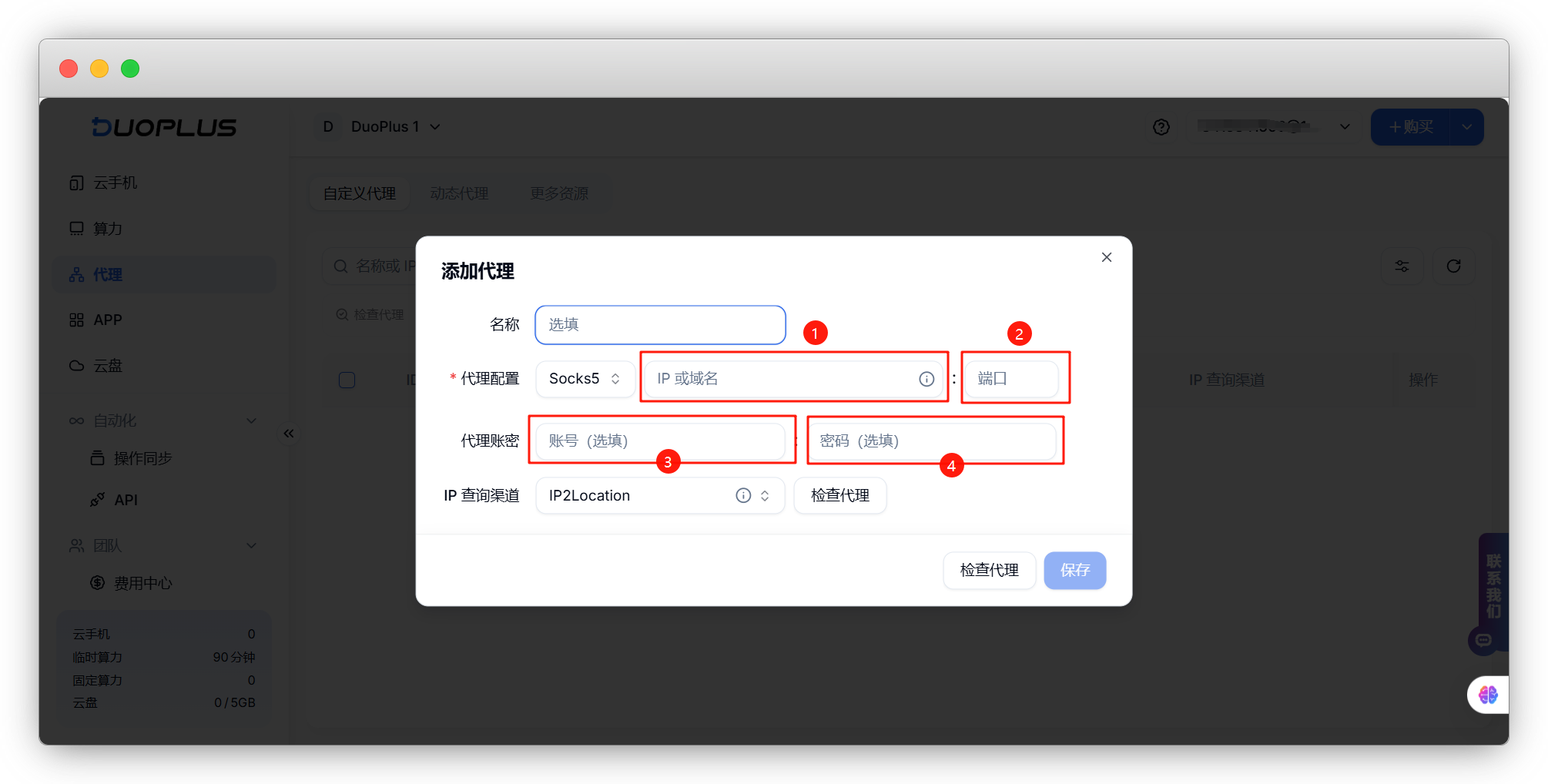Click the IP 查询渠道 column header

coord(1227,380)
